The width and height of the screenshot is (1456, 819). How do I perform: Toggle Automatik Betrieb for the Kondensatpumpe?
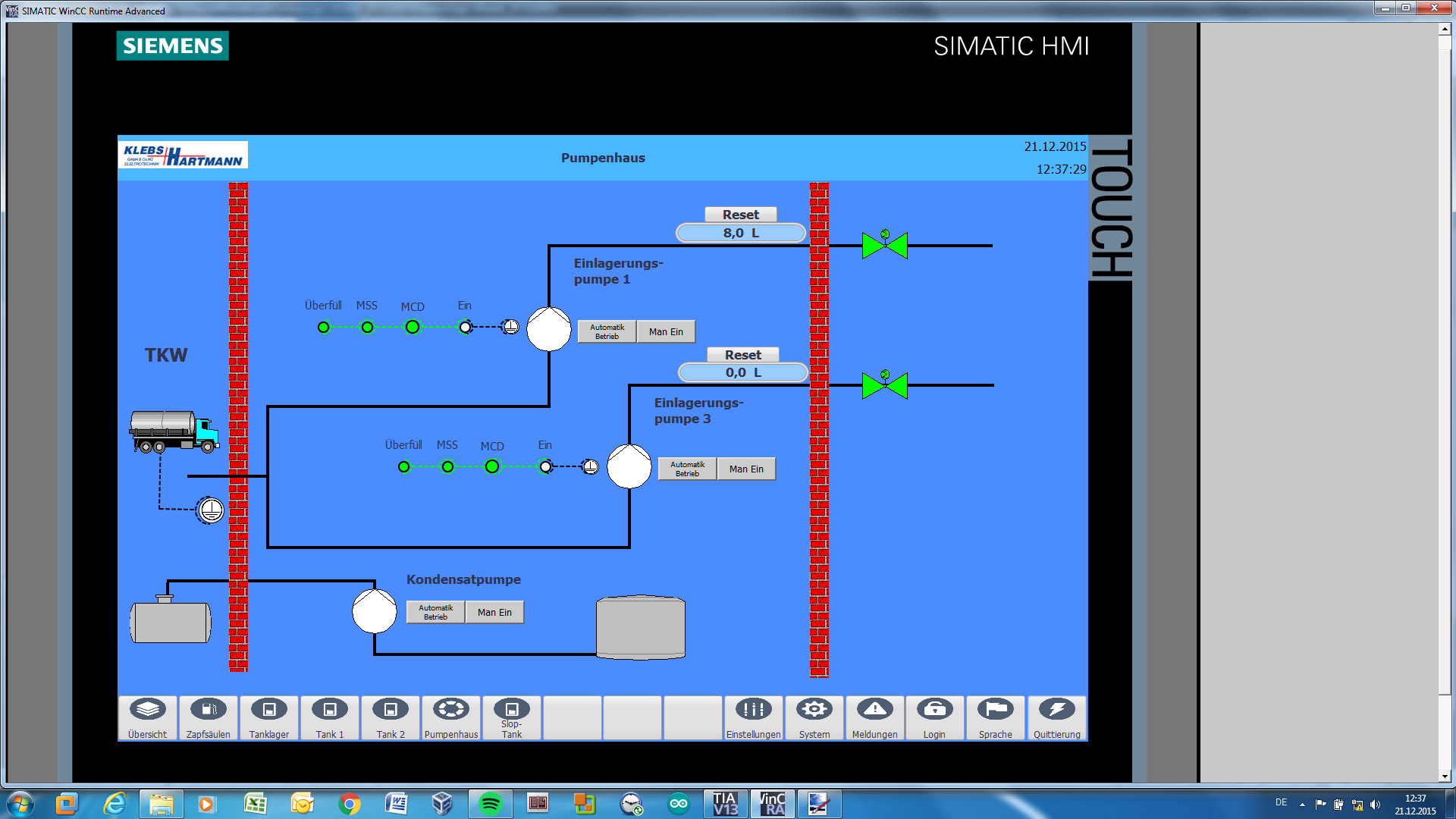[435, 613]
